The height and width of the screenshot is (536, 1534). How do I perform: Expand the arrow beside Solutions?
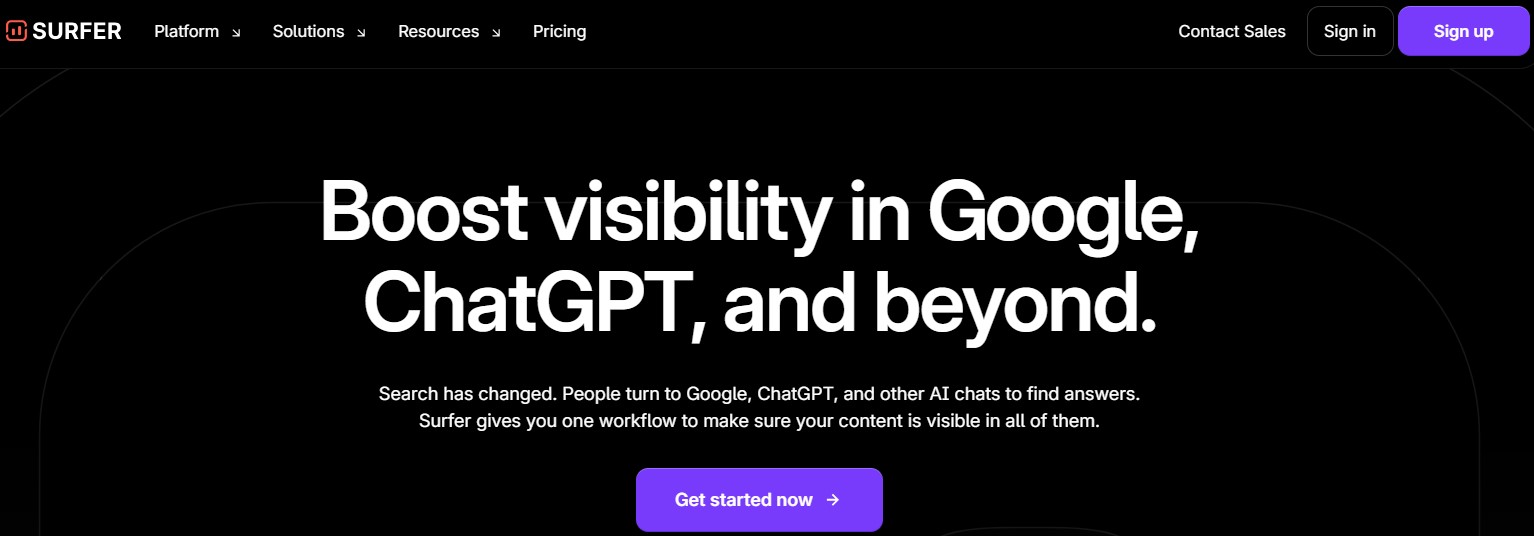[x=361, y=33]
